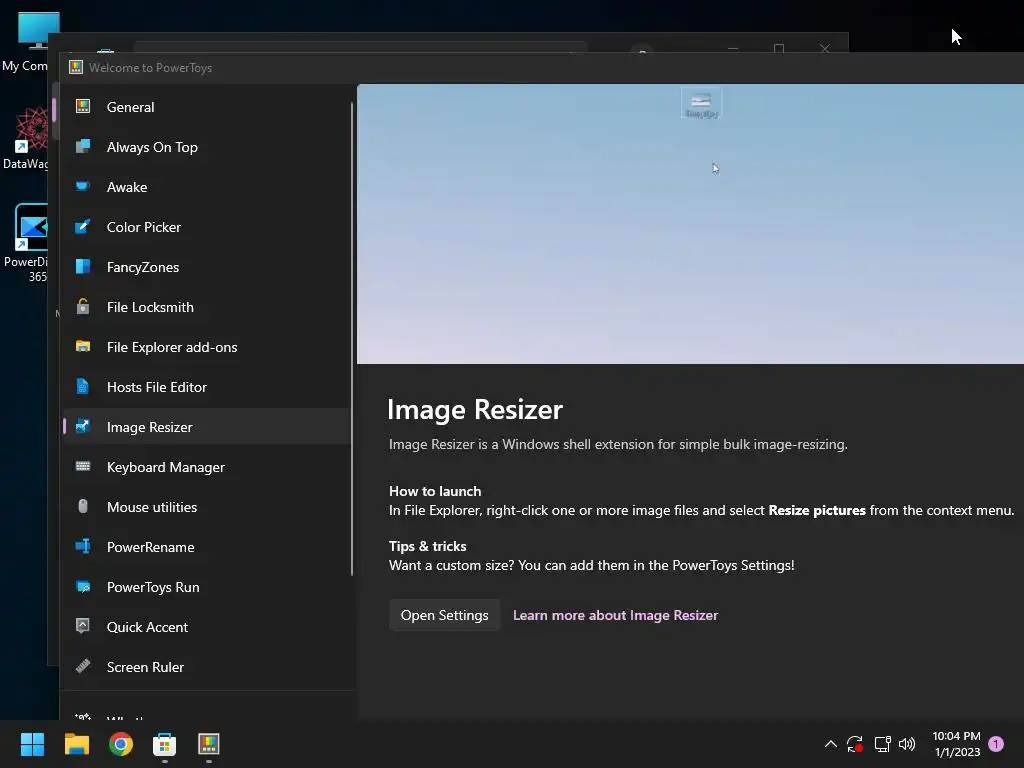Select Always On Top in the sidebar

click(206, 147)
